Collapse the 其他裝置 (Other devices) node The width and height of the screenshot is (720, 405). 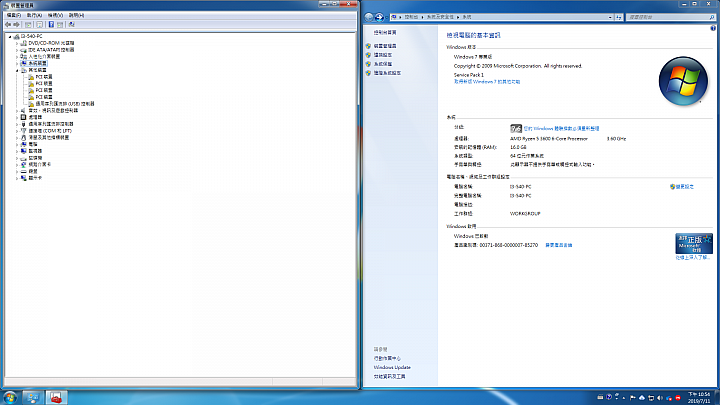[17, 70]
